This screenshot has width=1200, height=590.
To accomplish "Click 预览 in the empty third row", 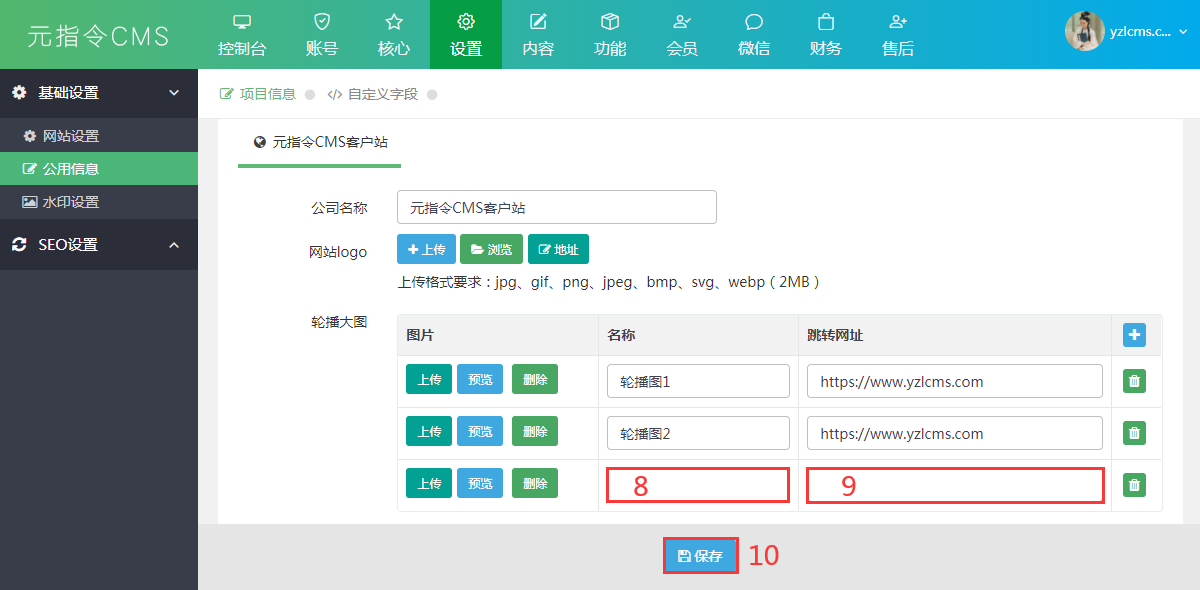I will 480,483.
